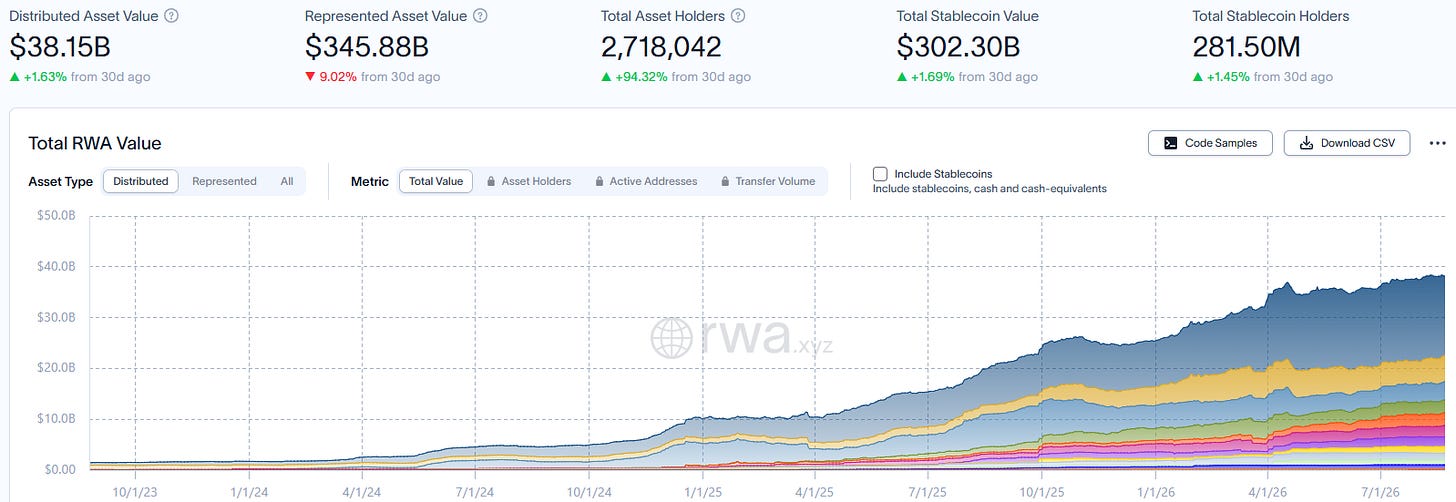This screenshot has width=1456, height=502.
Task: Open the Total Asset Holders help tooltip icon
Action: [x=738, y=16]
